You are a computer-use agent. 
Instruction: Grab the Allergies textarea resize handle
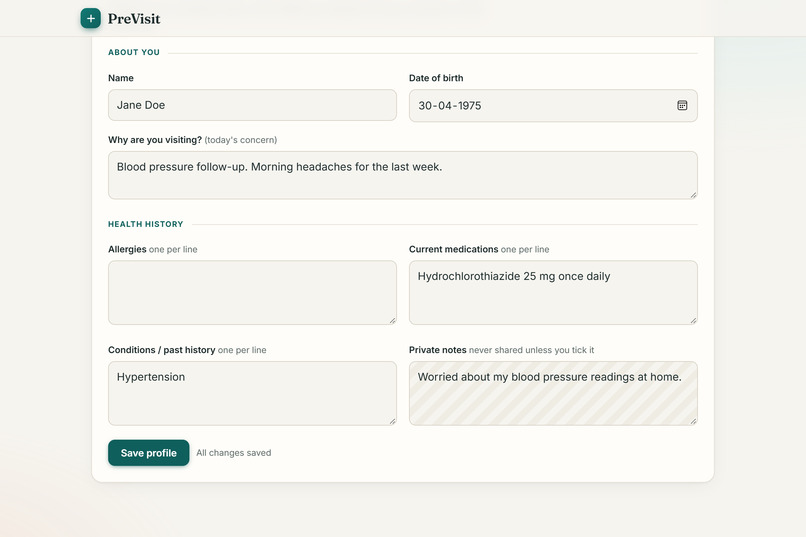coord(392,320)
